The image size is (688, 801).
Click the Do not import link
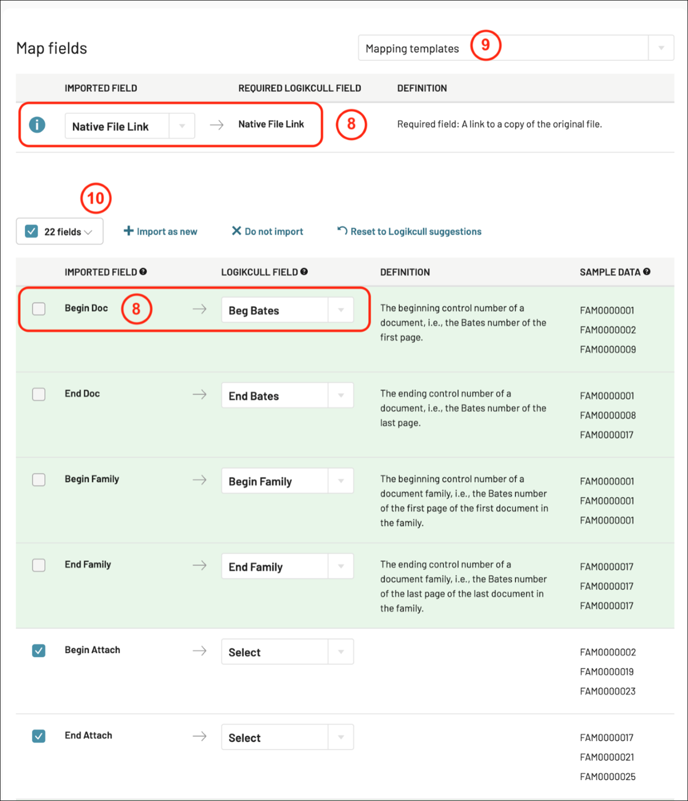(274, 231)
